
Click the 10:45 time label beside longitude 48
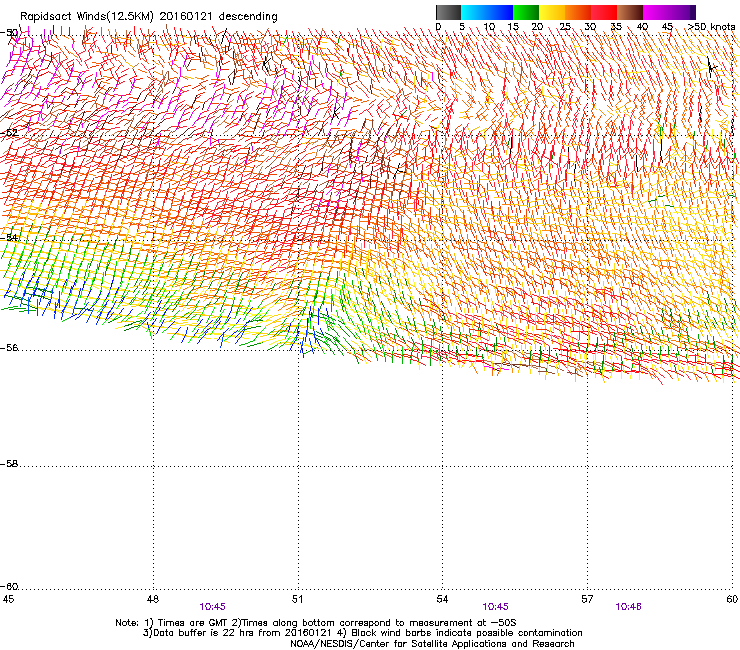point(212,607)
